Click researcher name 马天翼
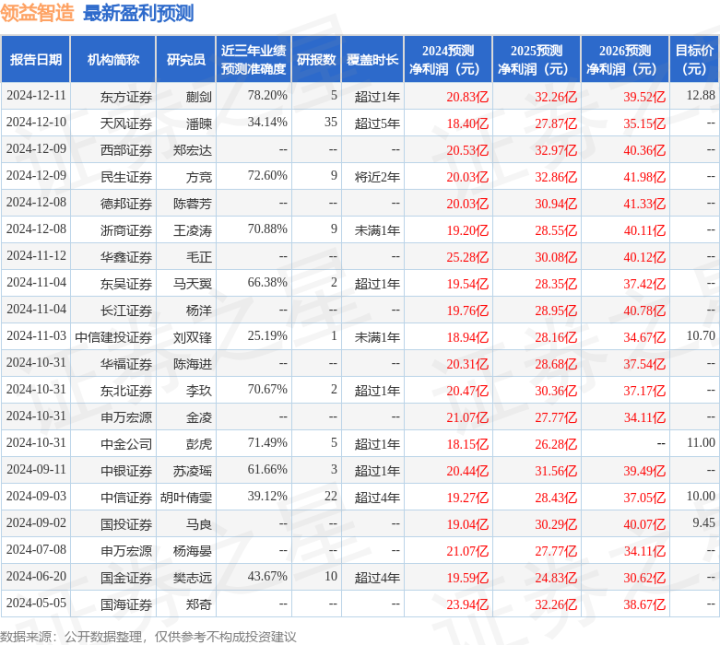Screen dimensions: 720x645 [x=192, y=284]
